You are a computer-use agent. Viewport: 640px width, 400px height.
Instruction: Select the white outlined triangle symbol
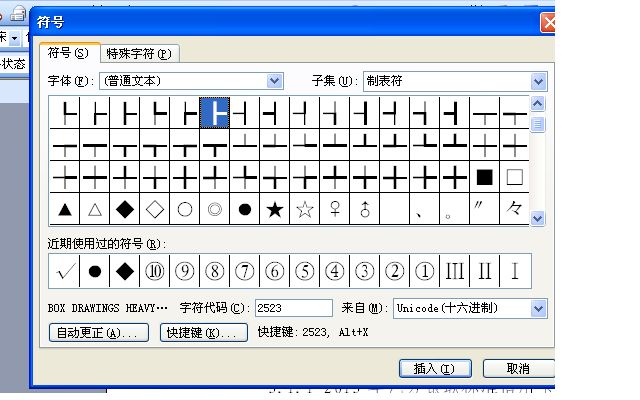(95, 209)
